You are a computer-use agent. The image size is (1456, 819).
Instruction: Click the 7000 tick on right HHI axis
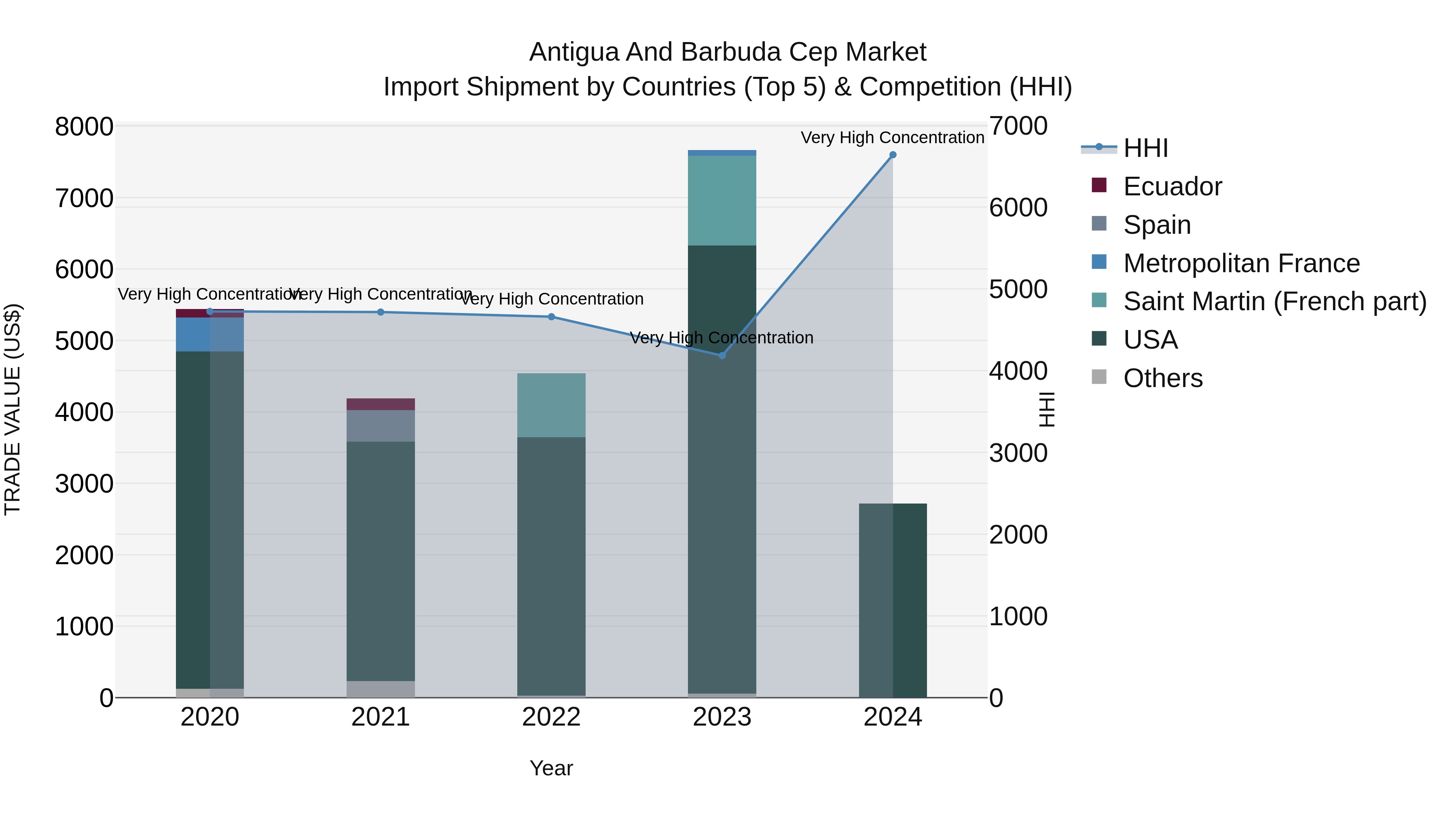[x=1018, y=125]
